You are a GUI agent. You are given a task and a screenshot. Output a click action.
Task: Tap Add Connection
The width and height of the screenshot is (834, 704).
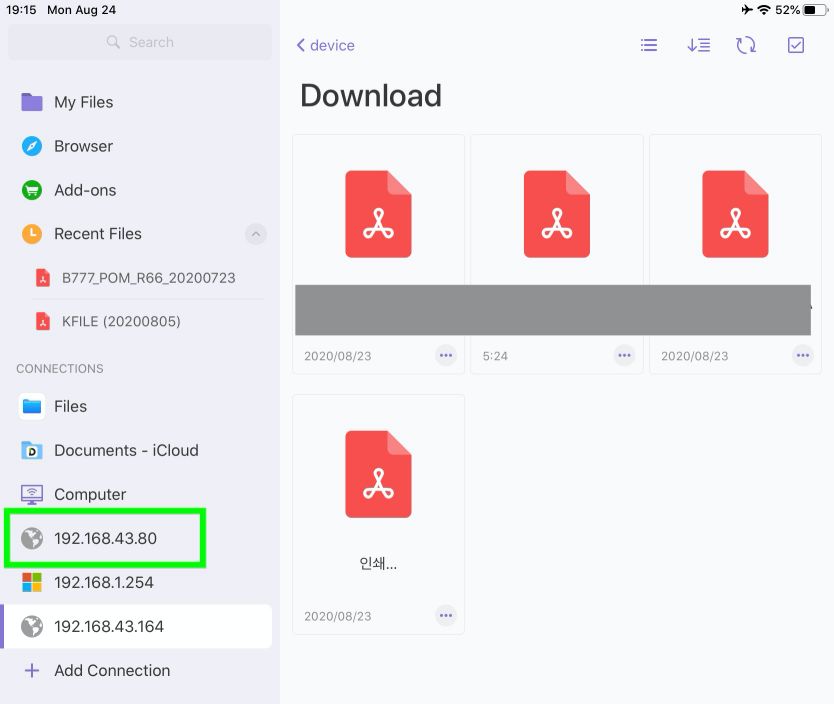tap(112, 670)
